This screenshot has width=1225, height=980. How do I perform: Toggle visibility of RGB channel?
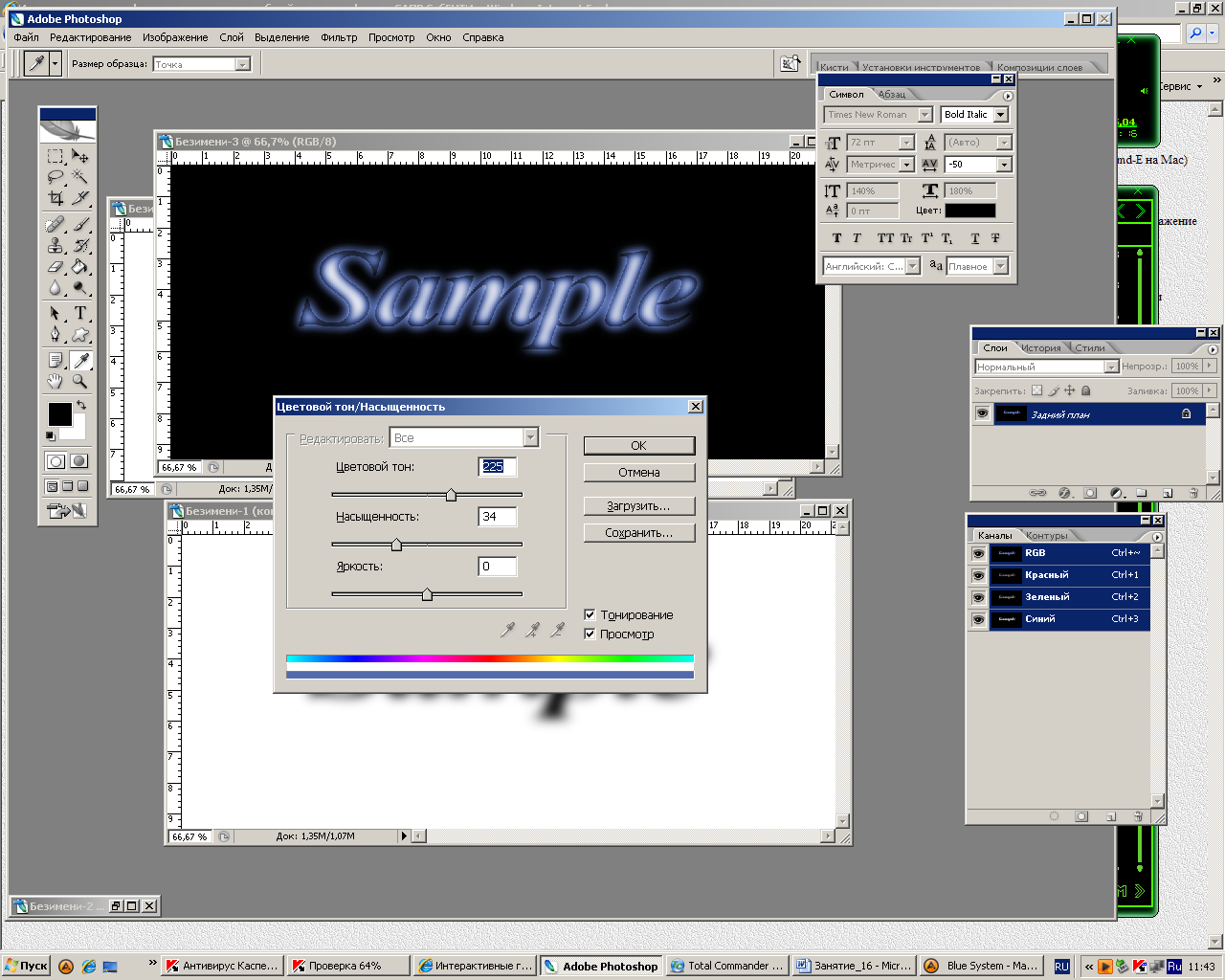tap(978, 553)
